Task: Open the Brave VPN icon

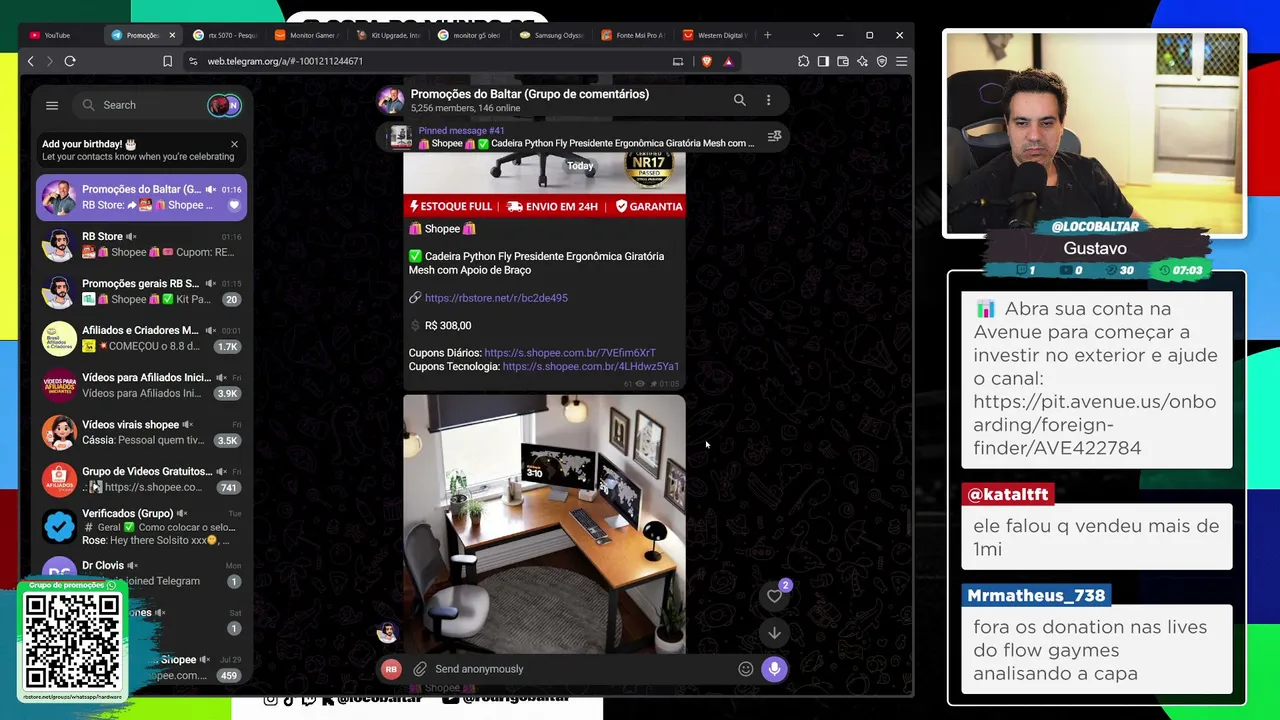Action: (x=882, y=61)
